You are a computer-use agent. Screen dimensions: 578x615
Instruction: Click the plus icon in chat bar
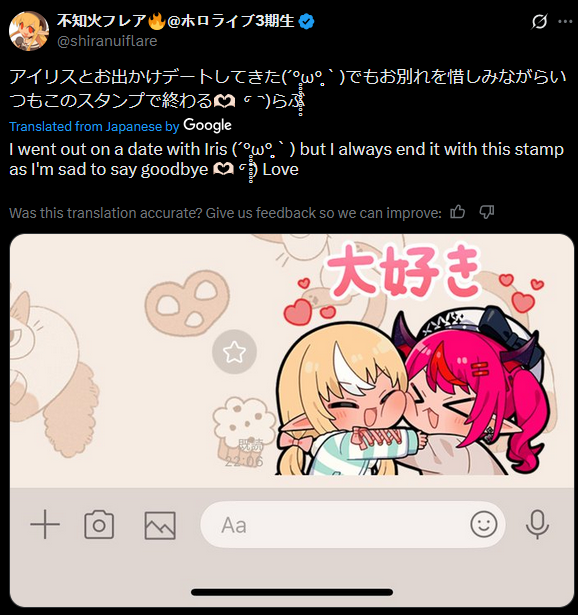45,524
